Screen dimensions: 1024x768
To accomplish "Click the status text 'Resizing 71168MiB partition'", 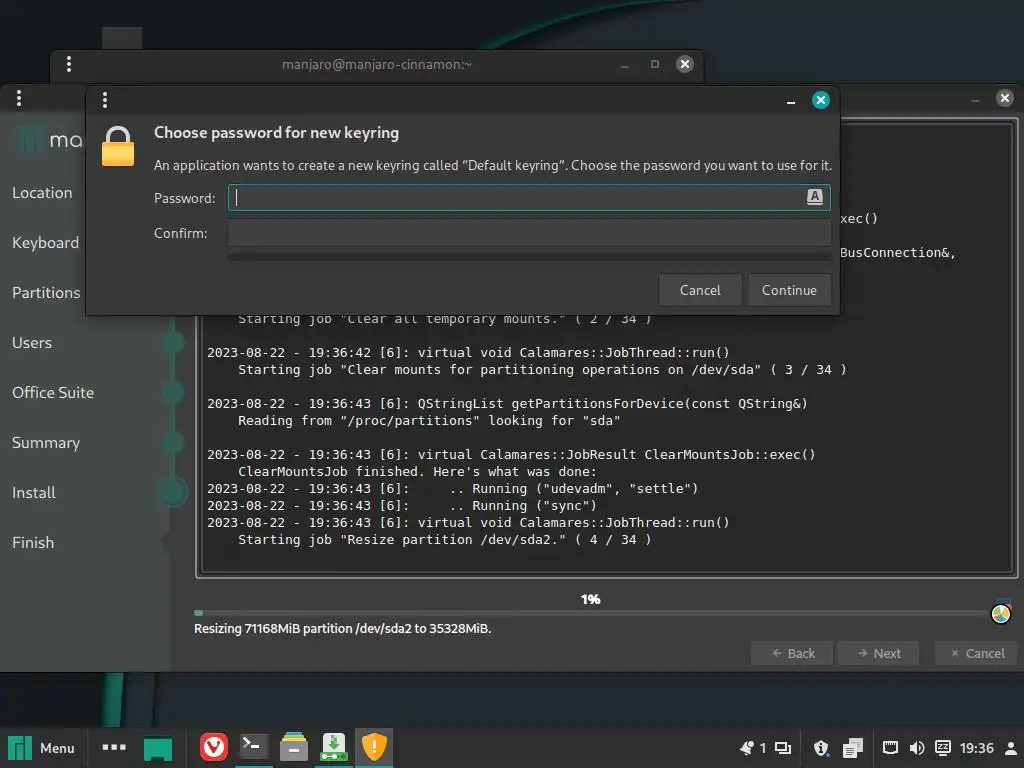I will tap(342, 628).
